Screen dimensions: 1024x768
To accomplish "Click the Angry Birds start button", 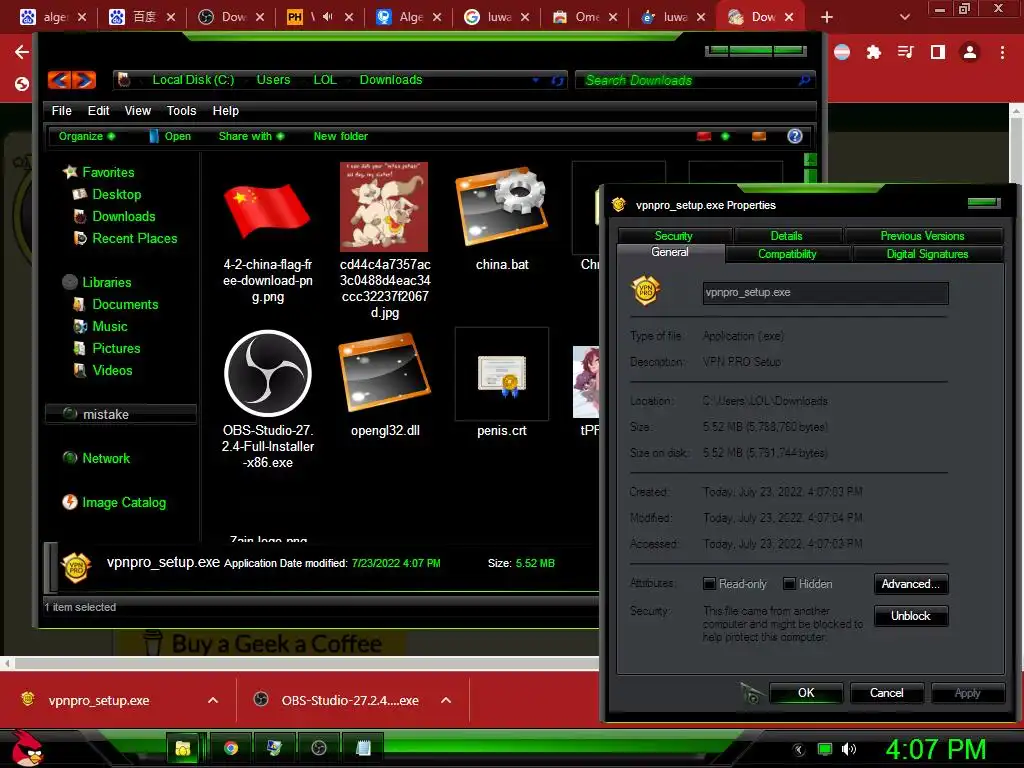I will [27, 748].
